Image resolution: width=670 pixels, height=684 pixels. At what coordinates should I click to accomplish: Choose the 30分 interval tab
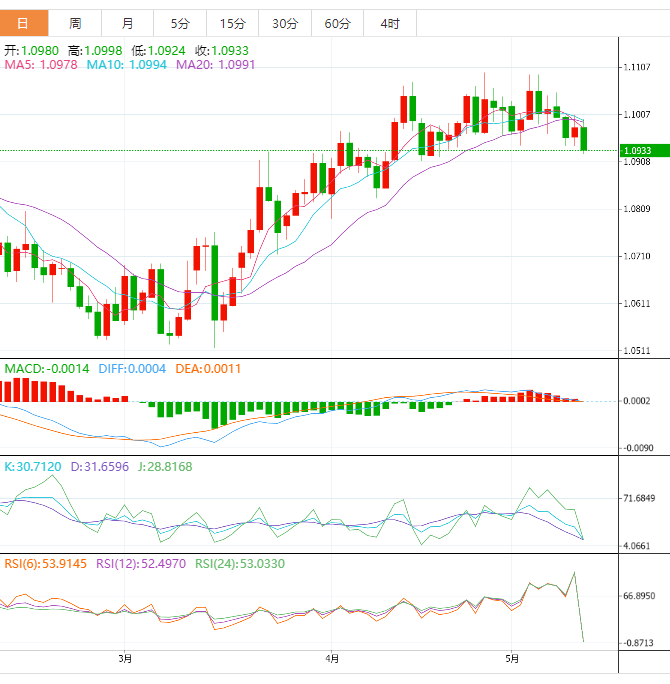284,23
